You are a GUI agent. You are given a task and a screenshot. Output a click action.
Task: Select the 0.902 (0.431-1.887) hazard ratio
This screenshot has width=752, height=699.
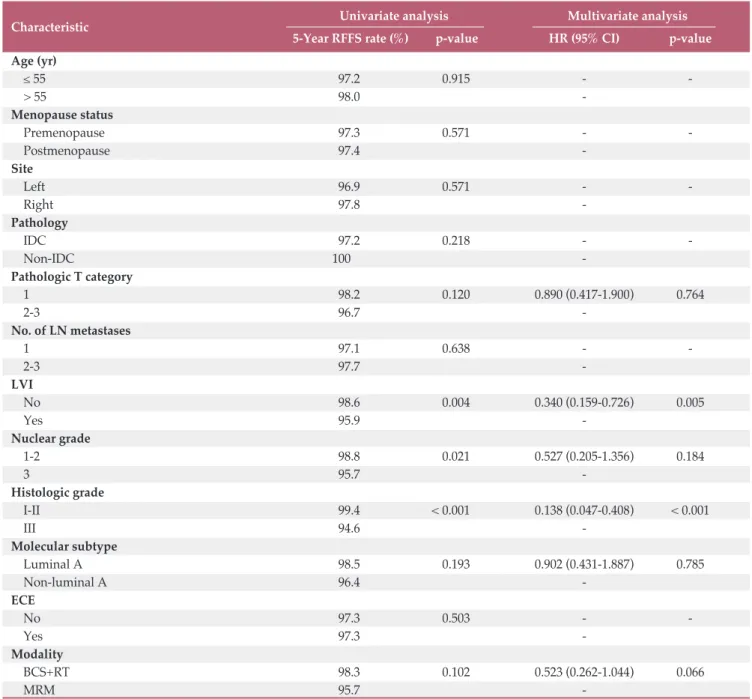coord(584,564)
